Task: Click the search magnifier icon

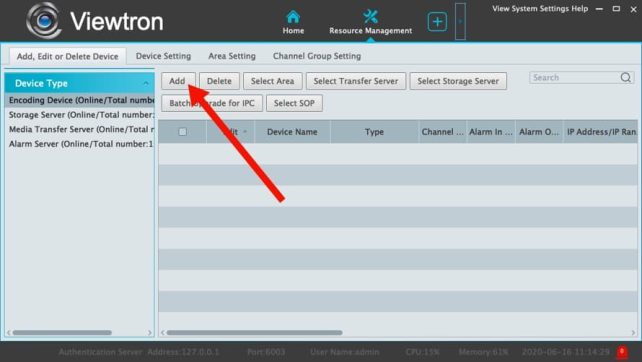Action: tap(626, 77)
